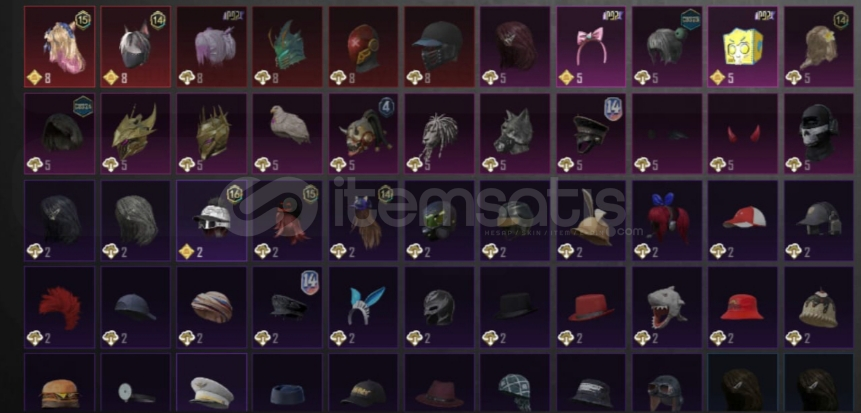Choose the white dove headwear item
This screenshot has width=861, height=413.
[x=288, y=133]
